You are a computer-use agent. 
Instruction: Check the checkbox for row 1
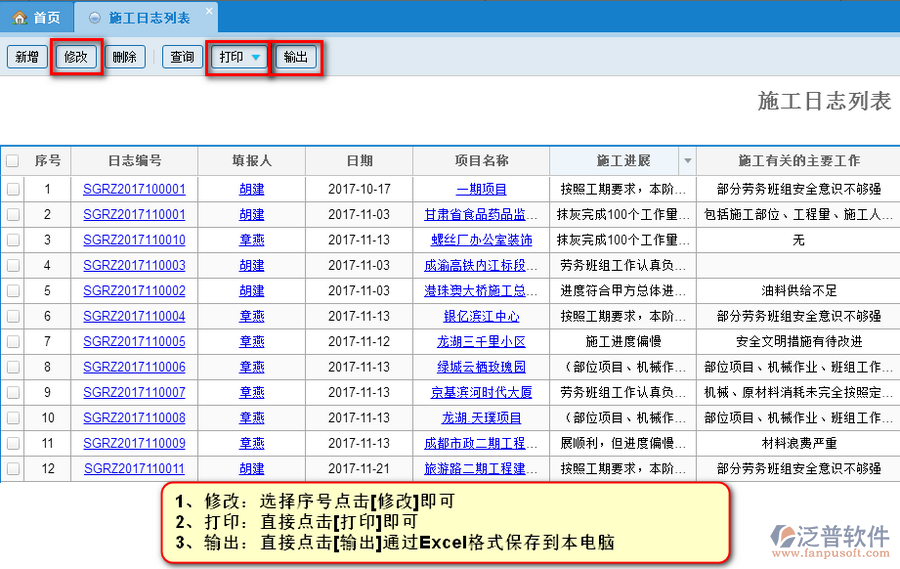(x=12, y=189)
